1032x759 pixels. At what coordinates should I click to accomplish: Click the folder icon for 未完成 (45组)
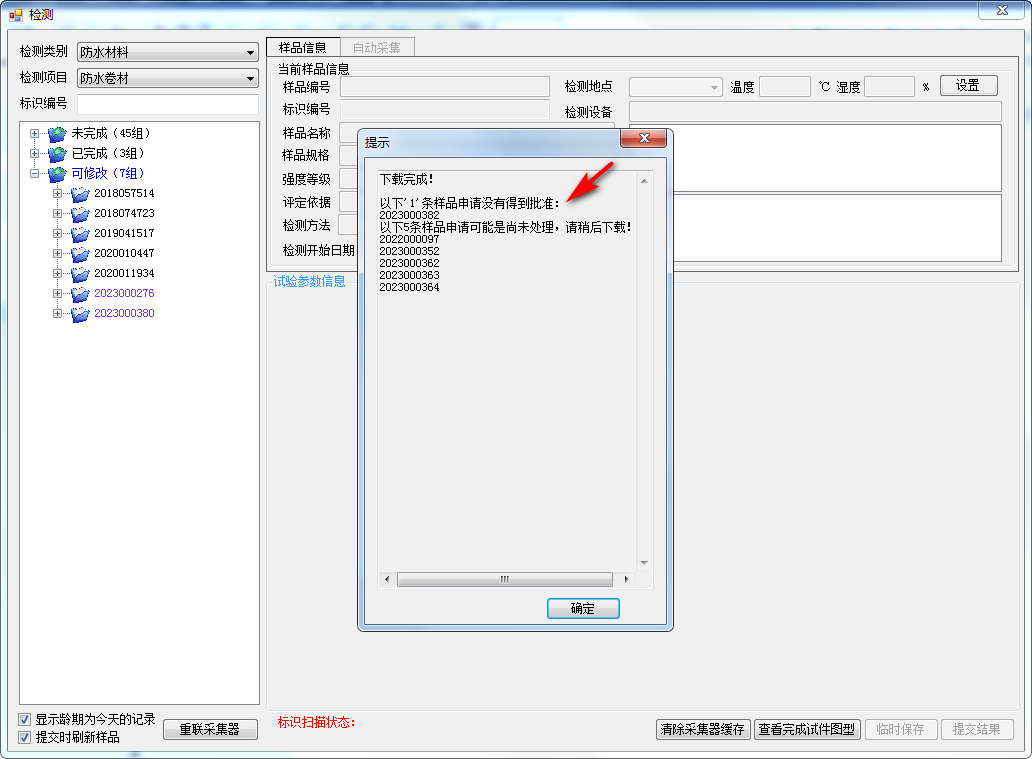pyautogui.click(x=57, y=133)
